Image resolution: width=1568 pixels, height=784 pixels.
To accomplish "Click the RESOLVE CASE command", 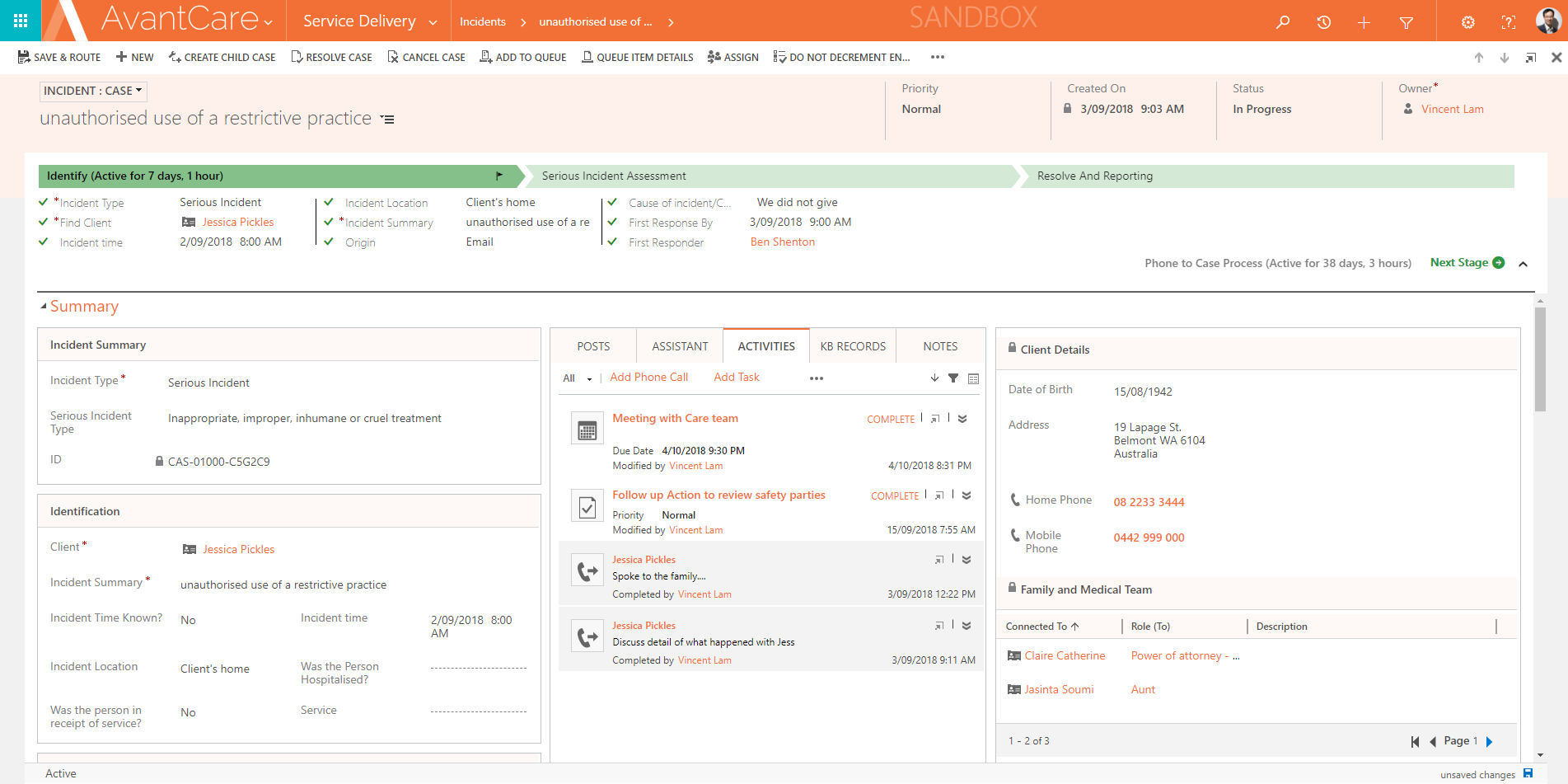I will point(331,57).
